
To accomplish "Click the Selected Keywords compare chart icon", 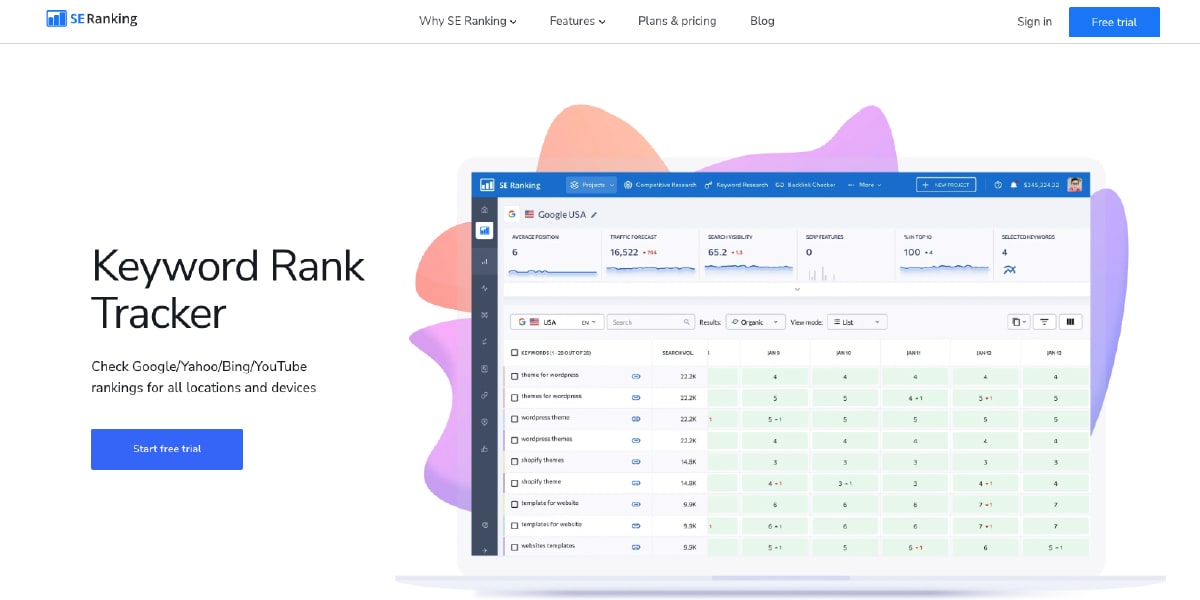I will pos(1010,270).
